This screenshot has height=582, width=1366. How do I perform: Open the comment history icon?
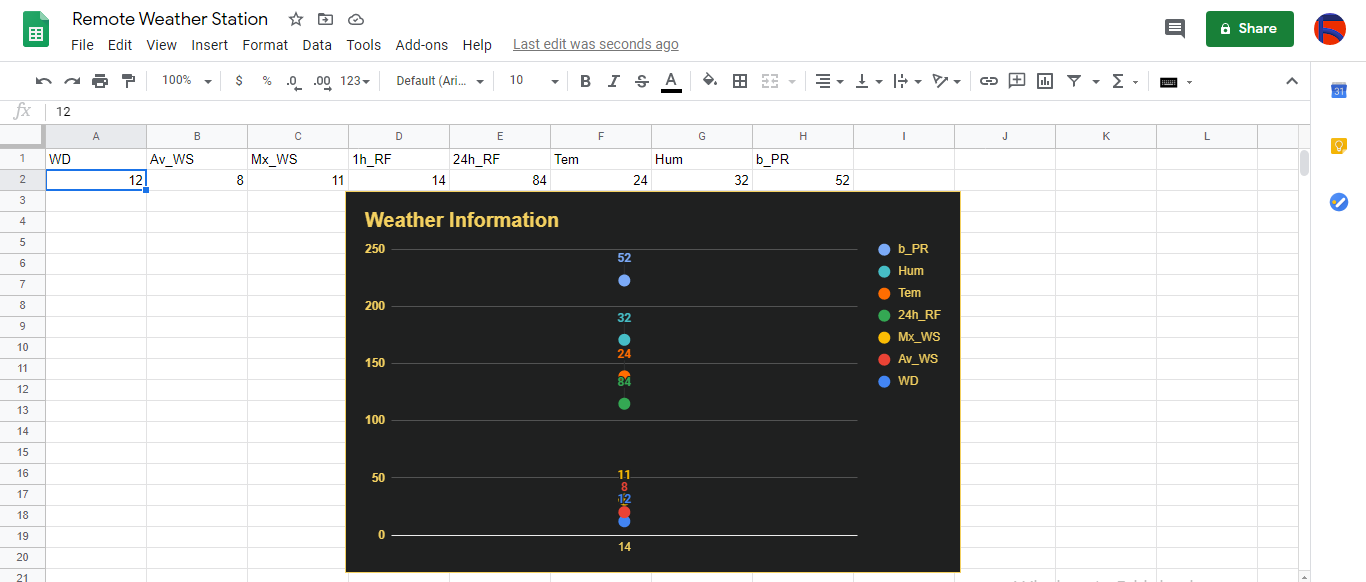click(x=1175, y=29)
